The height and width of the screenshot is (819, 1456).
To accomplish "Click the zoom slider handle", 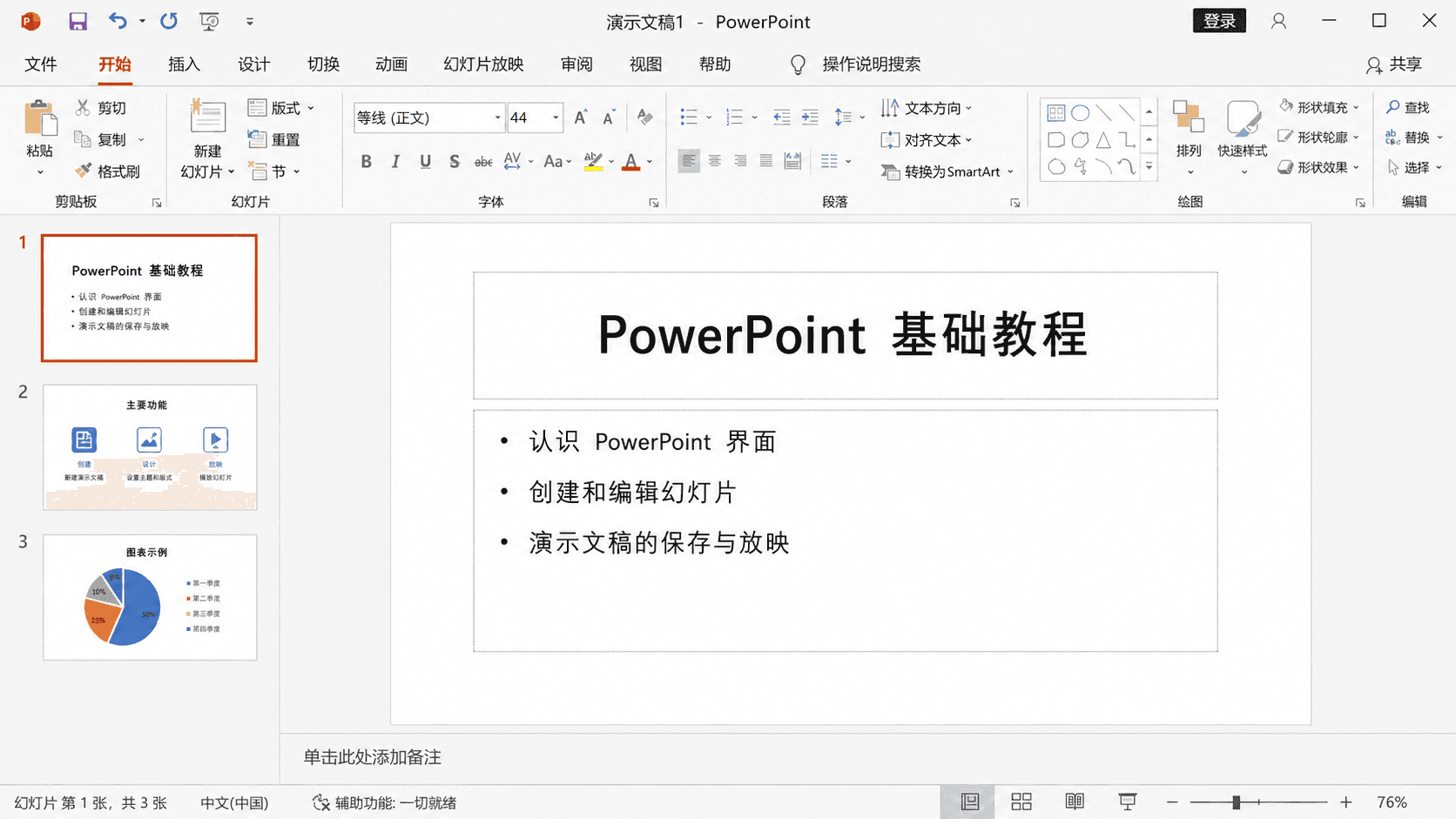I will pos(1236,802).
